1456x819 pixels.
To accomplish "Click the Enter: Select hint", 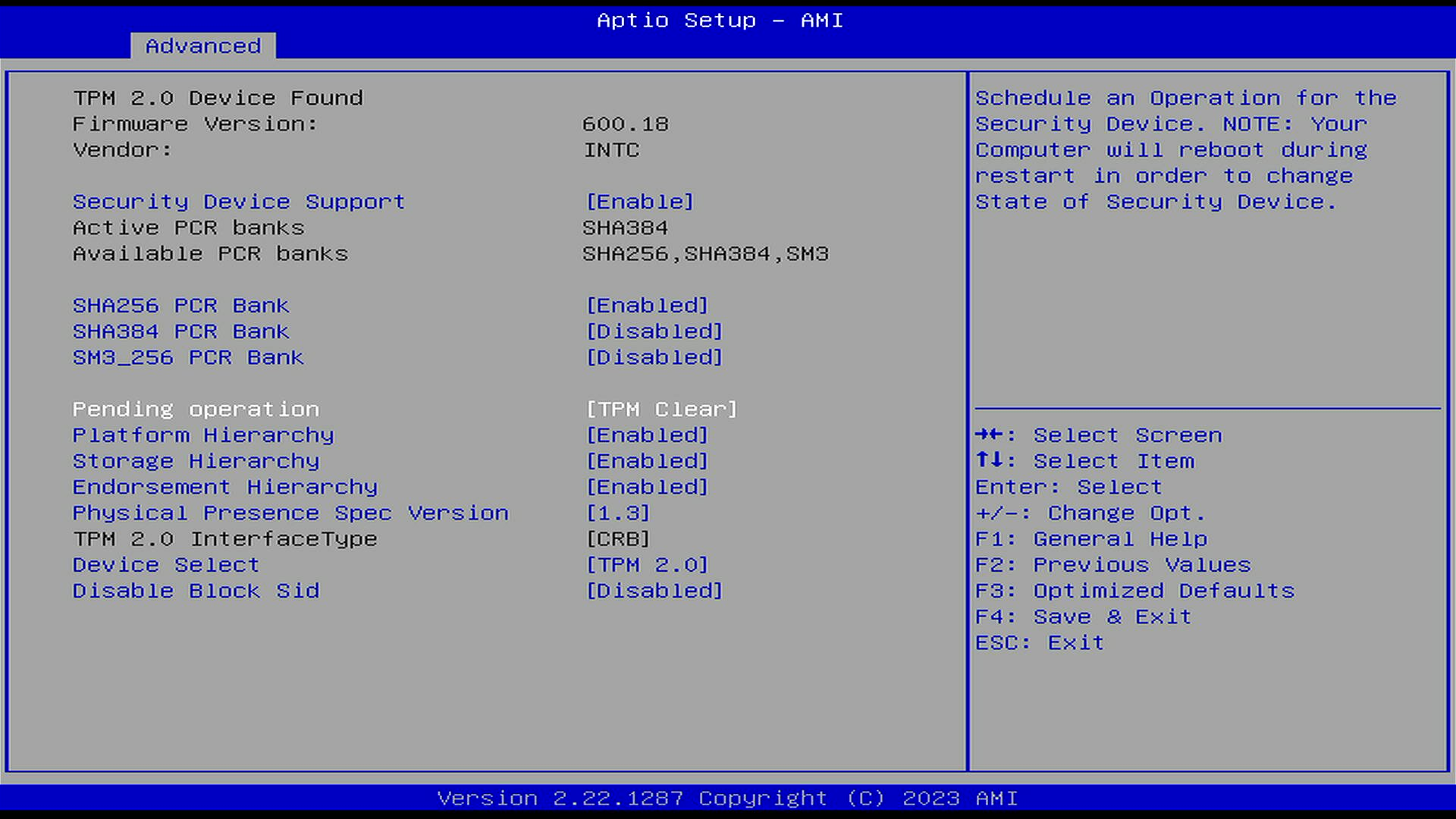I will click(1068, 487).
